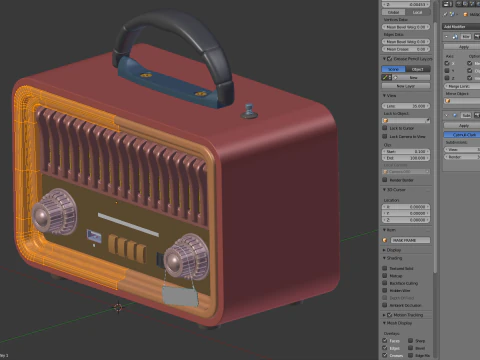
Task: Toggle Mirror modifier render visibility icon
Action: [477, 37]
